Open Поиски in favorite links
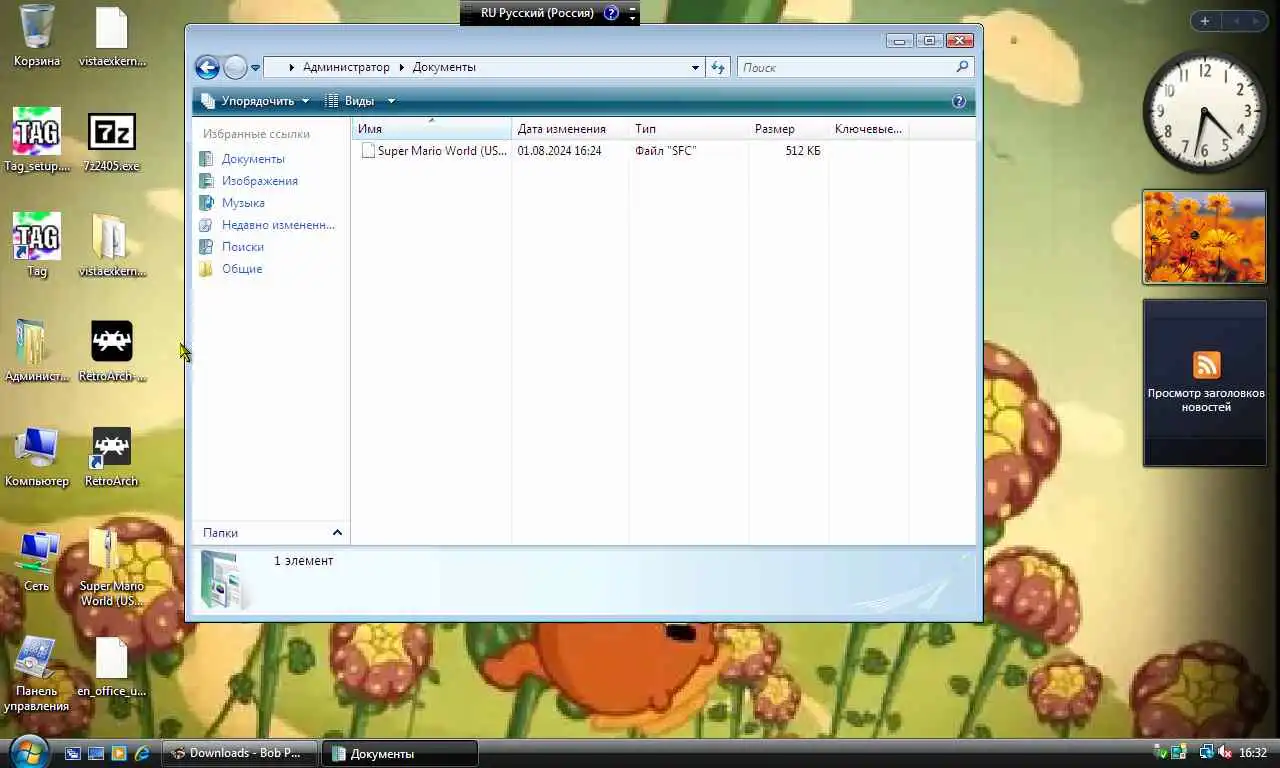Image resolution: width=1280 pixels, height=768 pixels. [x=243, y=247]
